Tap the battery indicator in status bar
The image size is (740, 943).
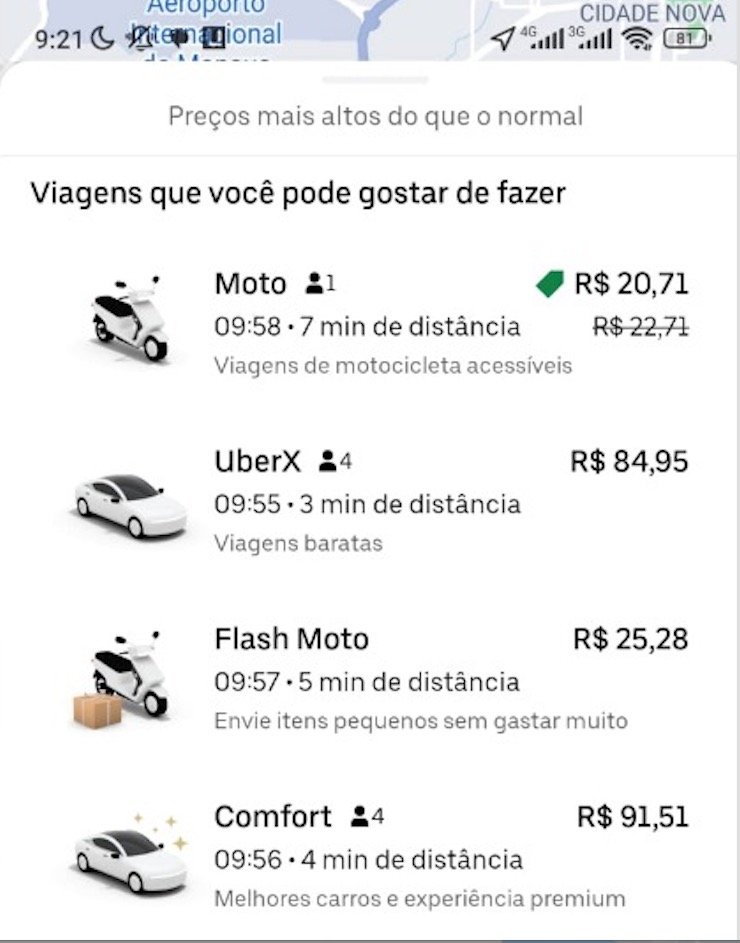click(x=686, y=39)
